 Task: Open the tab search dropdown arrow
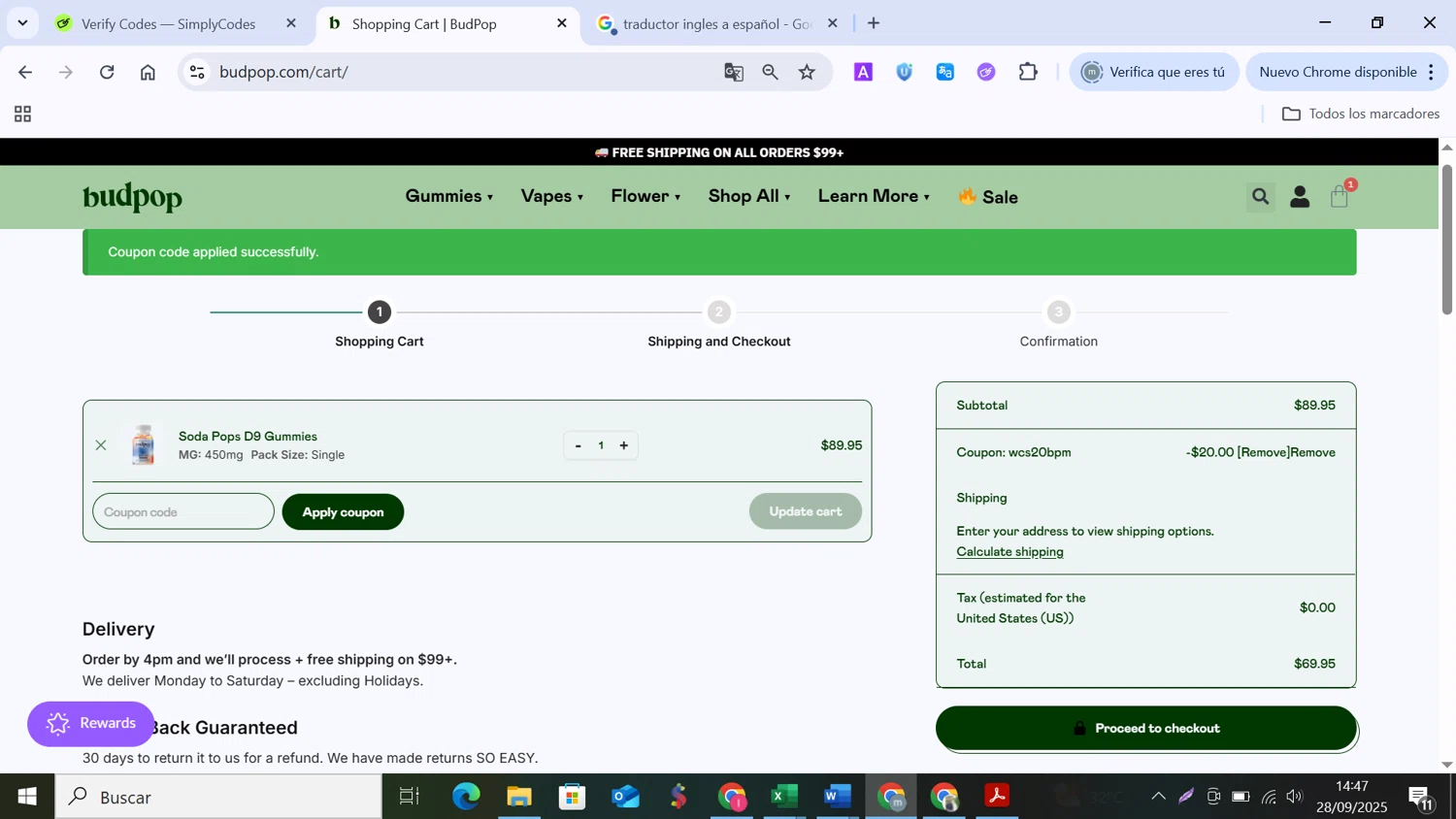click(x=22, y=23)
